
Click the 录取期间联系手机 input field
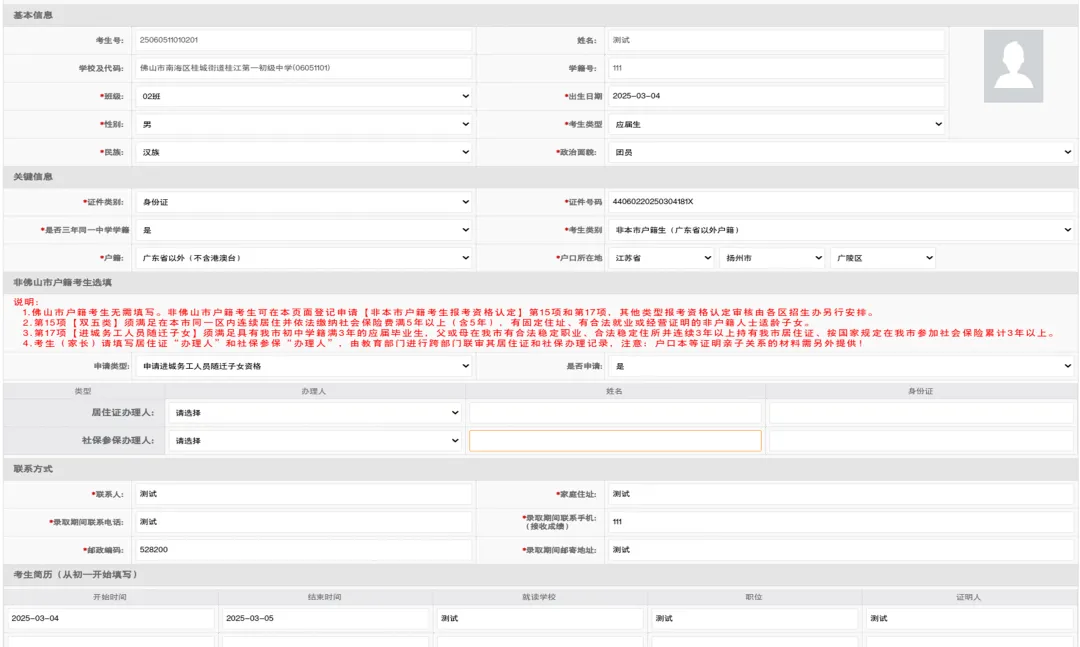841,522
